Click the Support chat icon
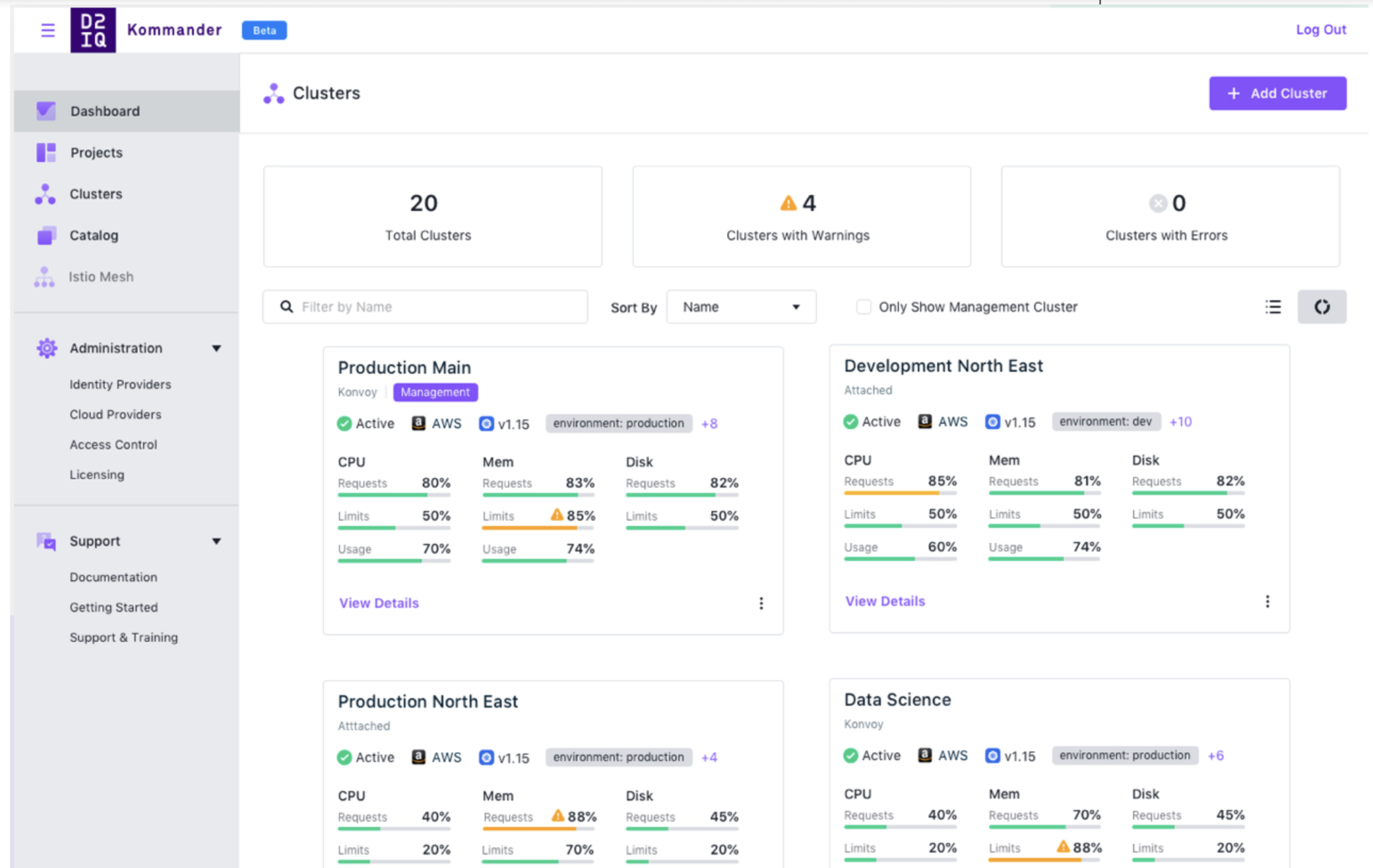1373x868 pixels. [x=46, y=541]
